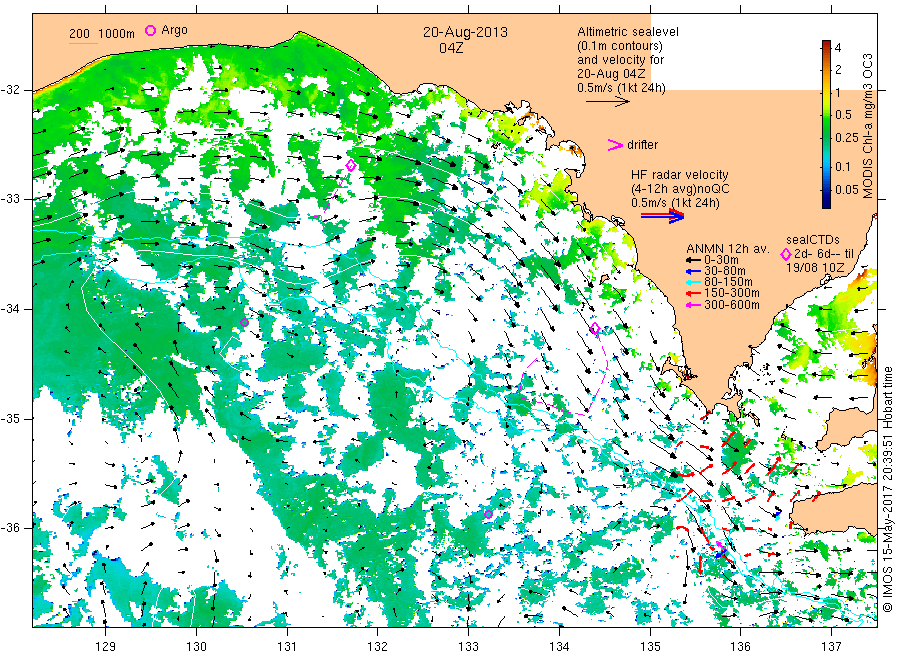
Task: Click the 'drifter' legend label
Action: click(x=642, y=145)
